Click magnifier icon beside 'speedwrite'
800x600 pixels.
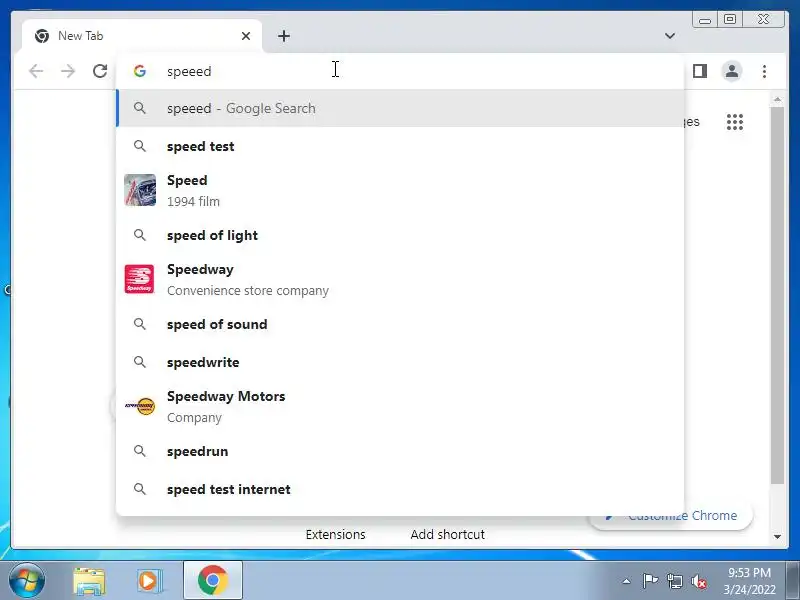pyautogui.click(x=140, y=362)
